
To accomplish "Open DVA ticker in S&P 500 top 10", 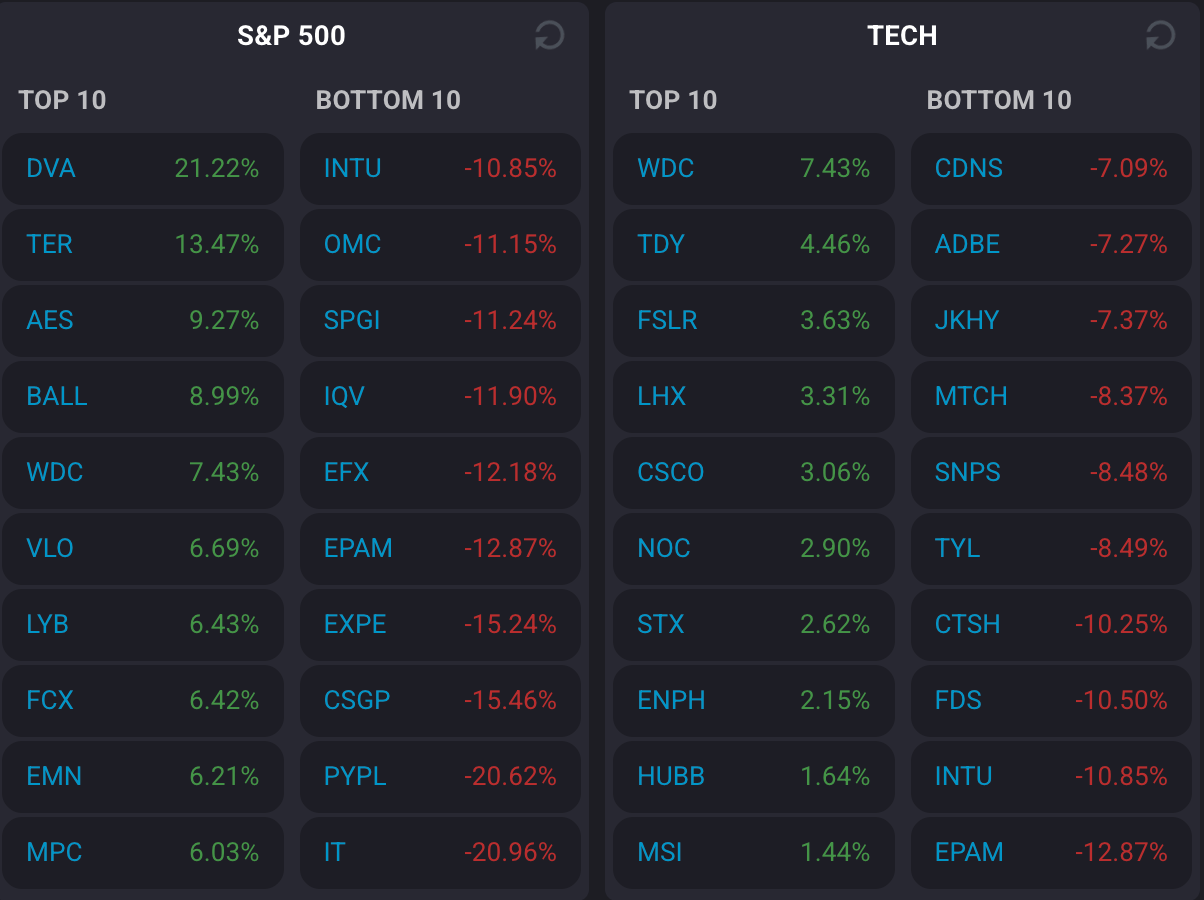I will coord(51,168).
